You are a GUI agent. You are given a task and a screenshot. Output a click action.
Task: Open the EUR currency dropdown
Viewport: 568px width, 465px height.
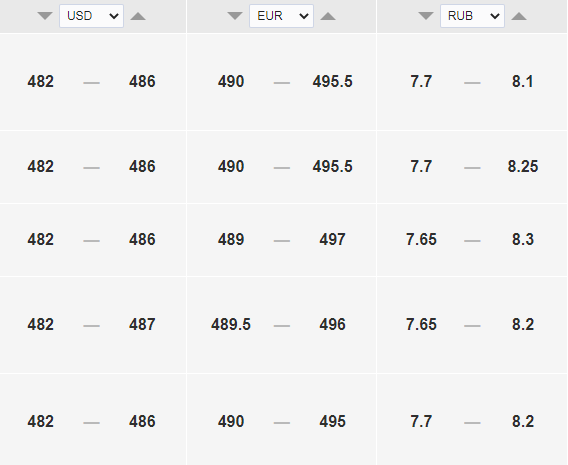point(281,16)
